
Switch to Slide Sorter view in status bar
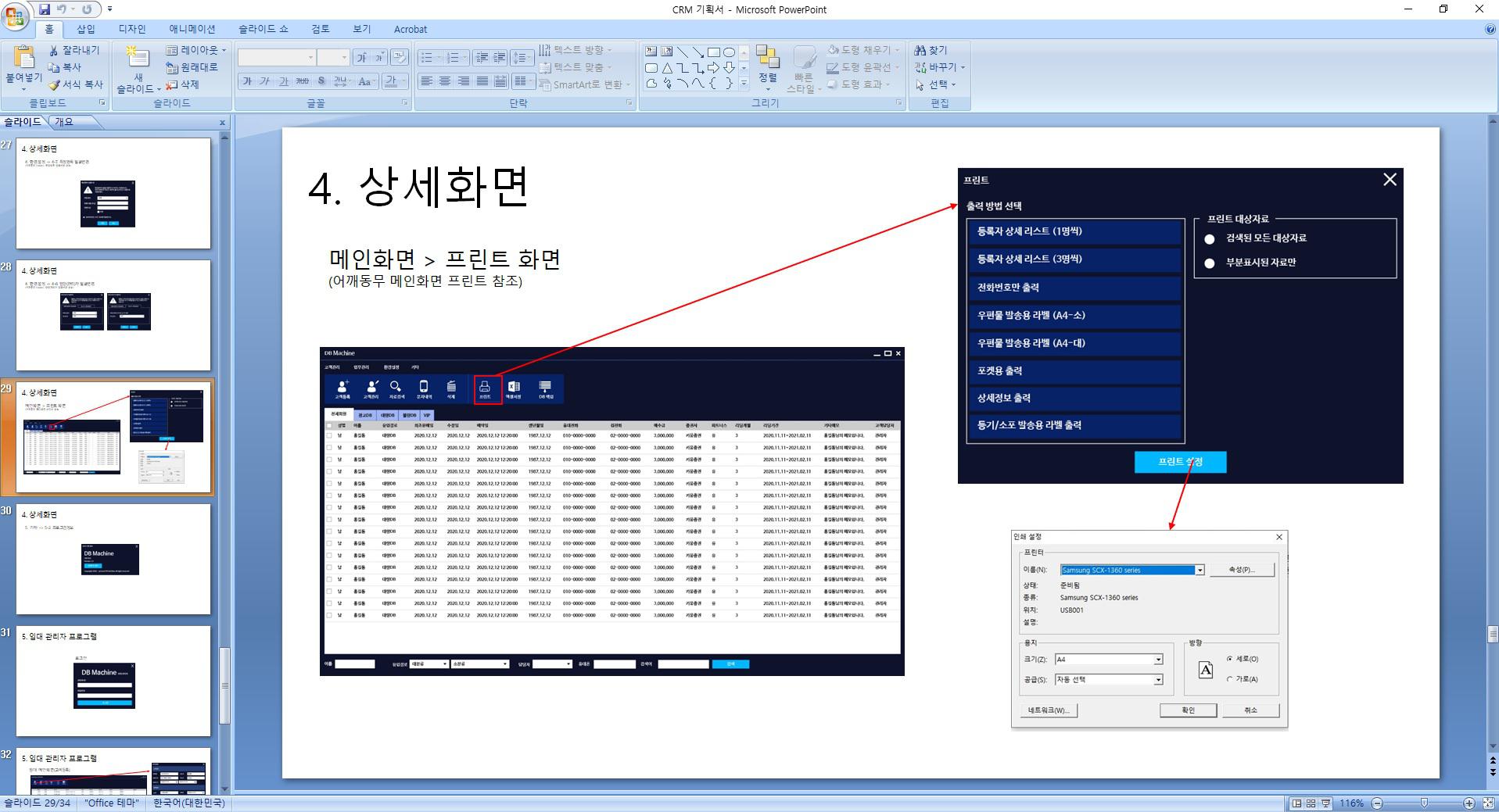coord(1311,803)
